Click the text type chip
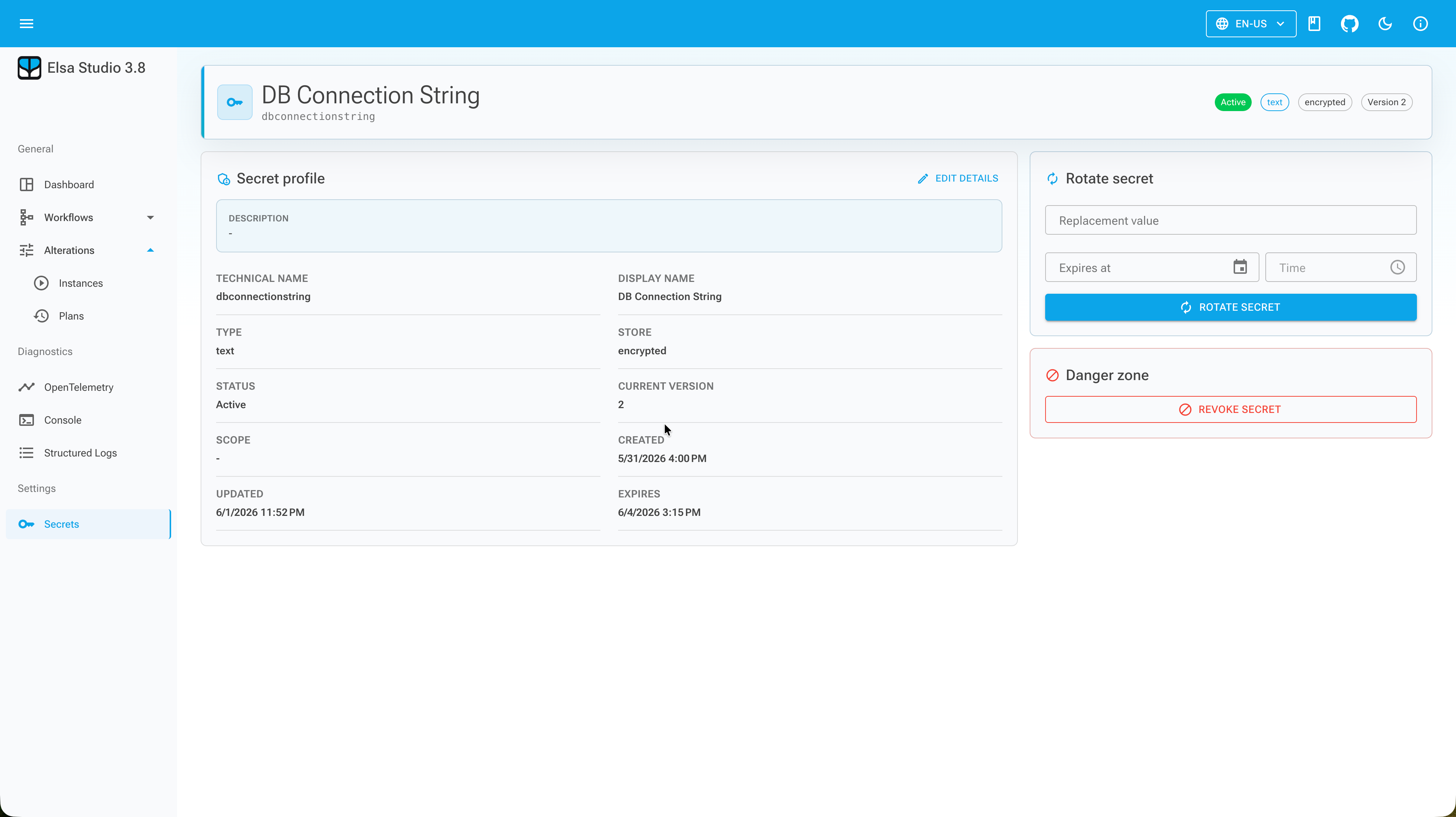The height and width of the screenshot is (817, 1456). click(1274, 102)
